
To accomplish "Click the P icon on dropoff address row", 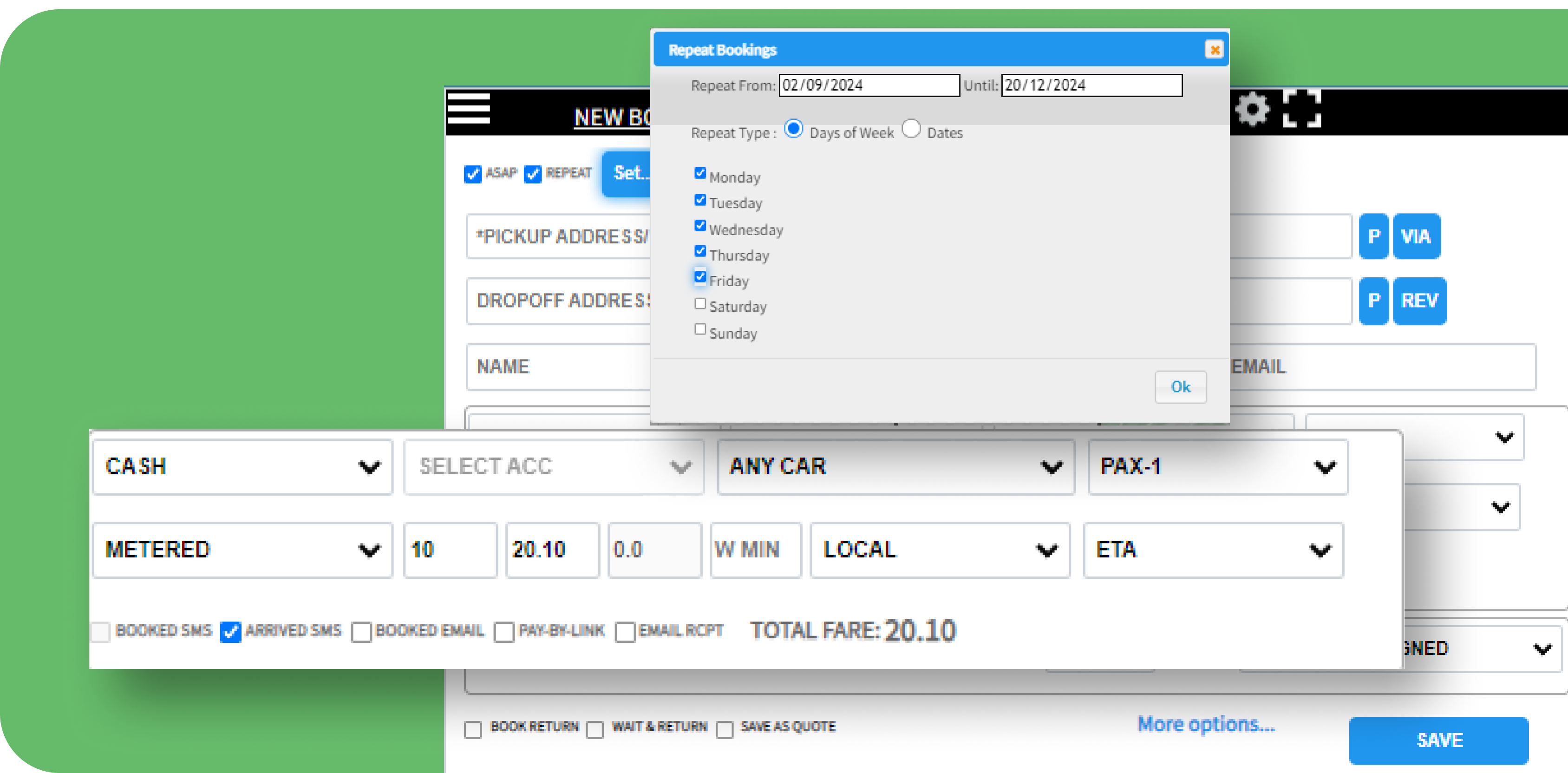I will 1374,299.
